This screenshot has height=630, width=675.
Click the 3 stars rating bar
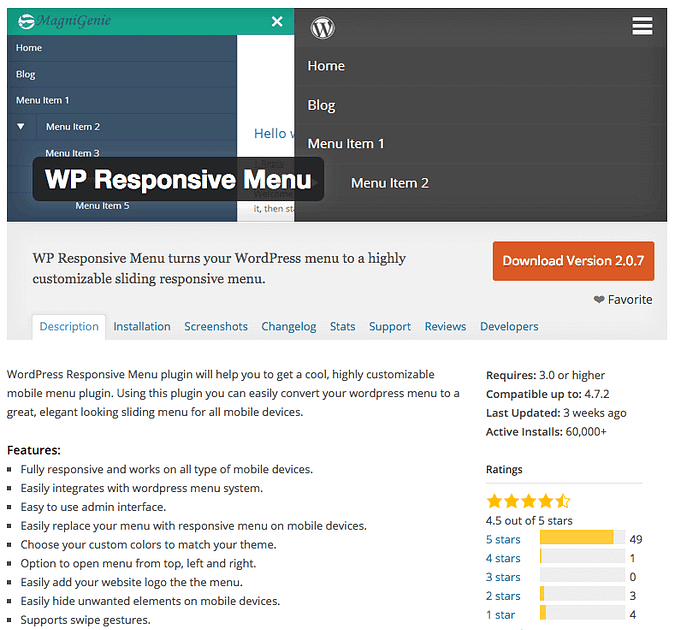pos(582,575)
